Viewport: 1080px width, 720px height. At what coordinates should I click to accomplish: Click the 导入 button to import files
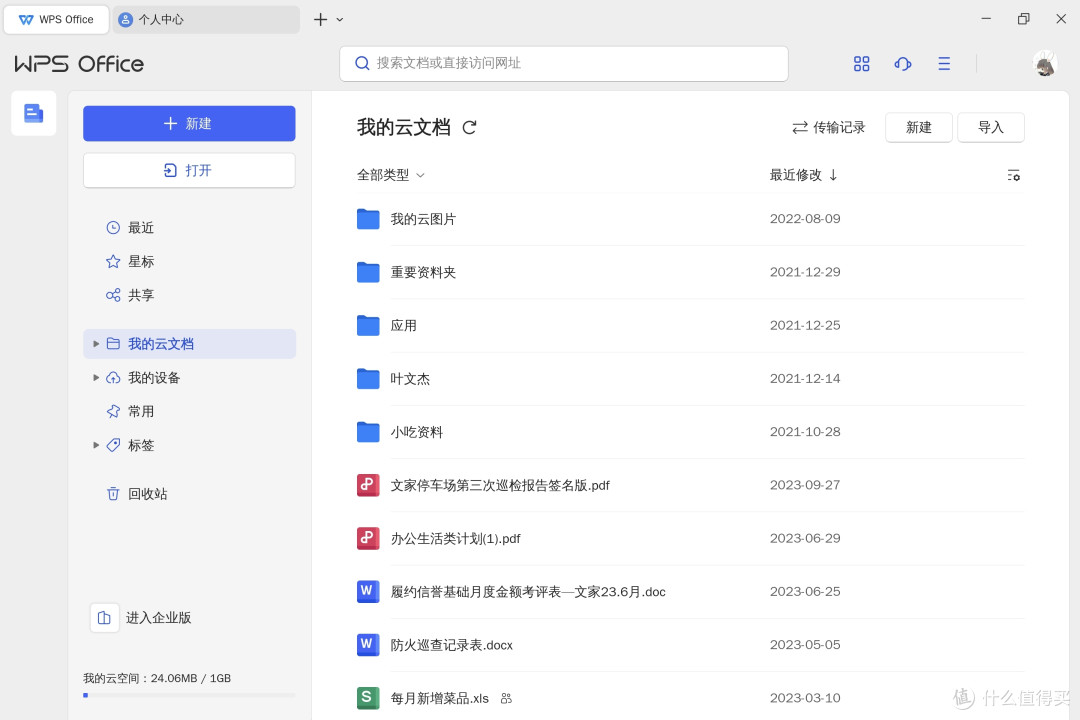click(x=990, y=127)
